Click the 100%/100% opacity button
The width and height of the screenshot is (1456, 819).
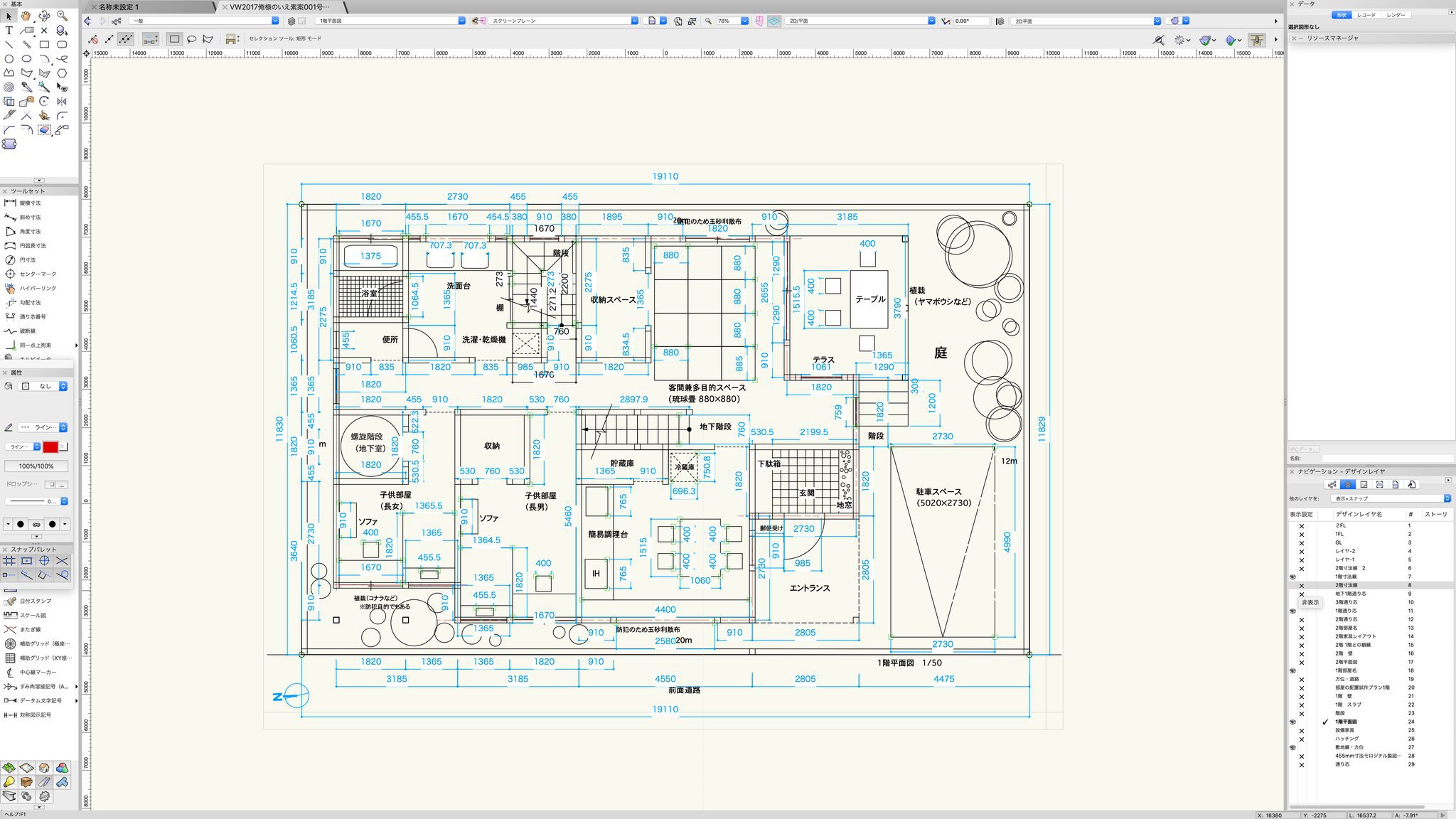(x=36, y=466)
